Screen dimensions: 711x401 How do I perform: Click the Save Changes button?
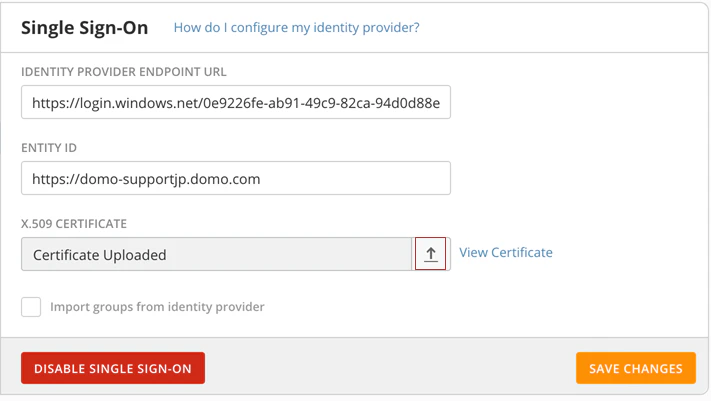pos(636,368)
